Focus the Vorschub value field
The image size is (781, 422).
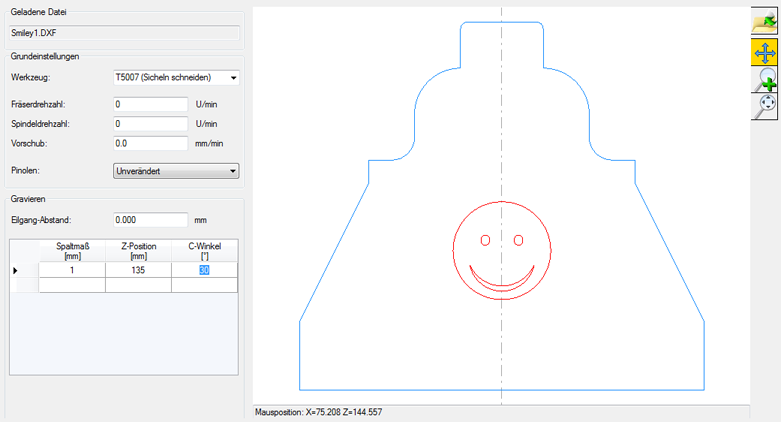[x=151, y=144]
